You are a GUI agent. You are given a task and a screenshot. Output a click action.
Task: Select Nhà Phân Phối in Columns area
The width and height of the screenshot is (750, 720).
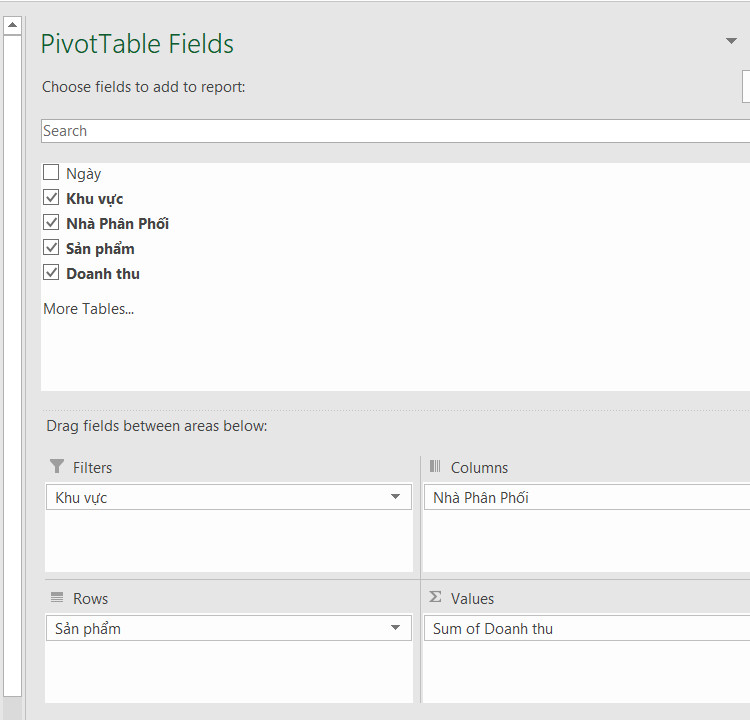587,497
